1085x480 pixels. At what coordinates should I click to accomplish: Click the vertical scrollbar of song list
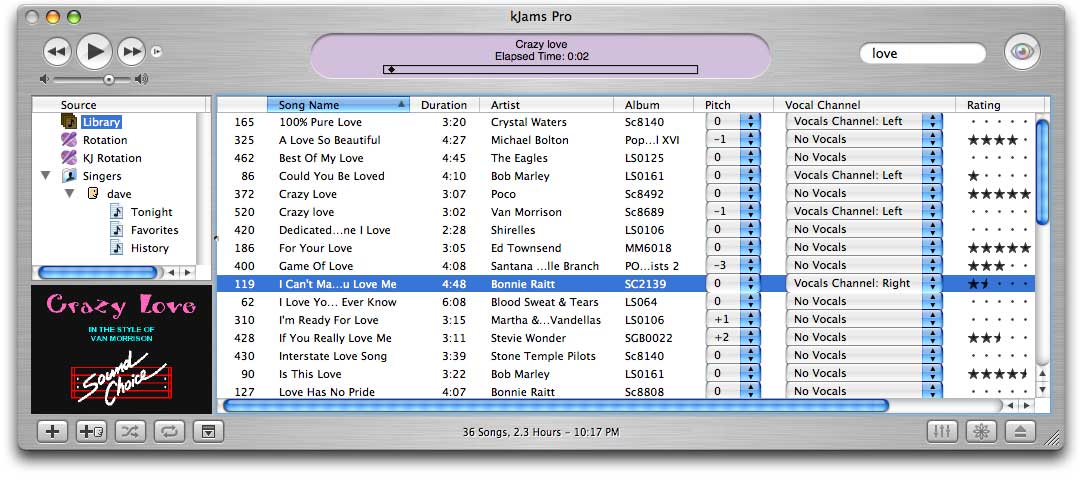coord(1042,171)
